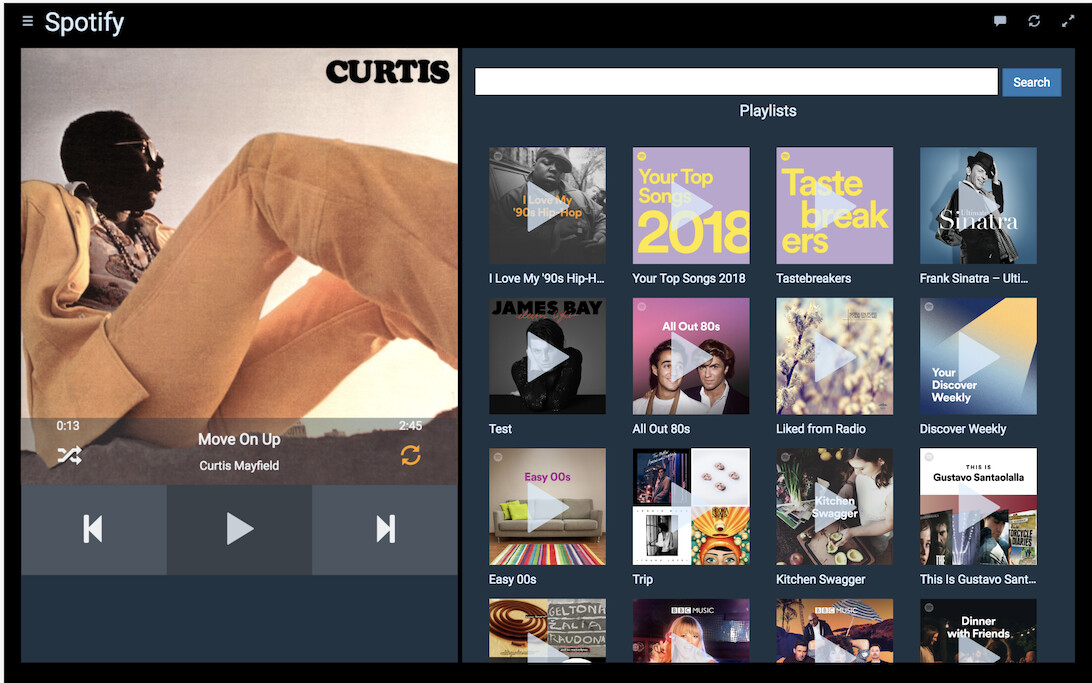
Task: Toggle the orange repeat icon
Action: tap(410, 455)
